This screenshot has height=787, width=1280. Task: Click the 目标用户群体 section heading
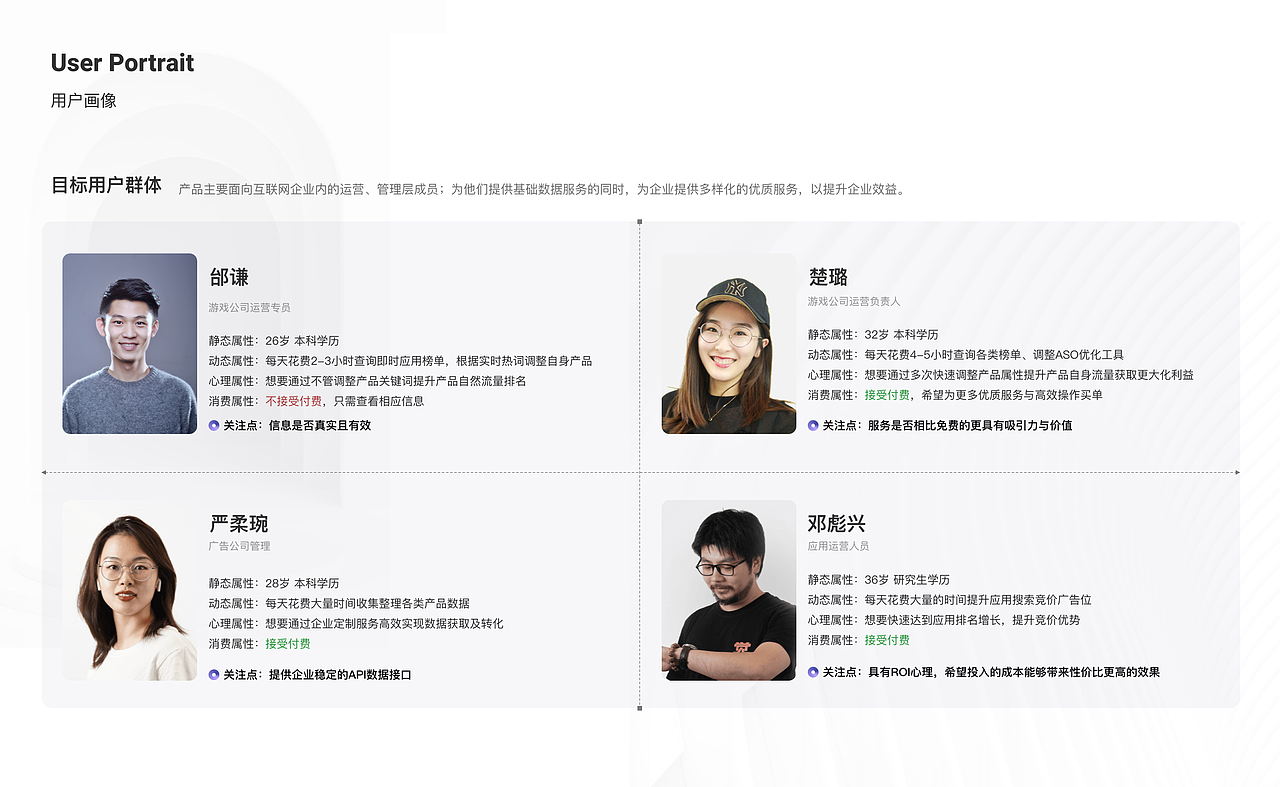[105, 183]
